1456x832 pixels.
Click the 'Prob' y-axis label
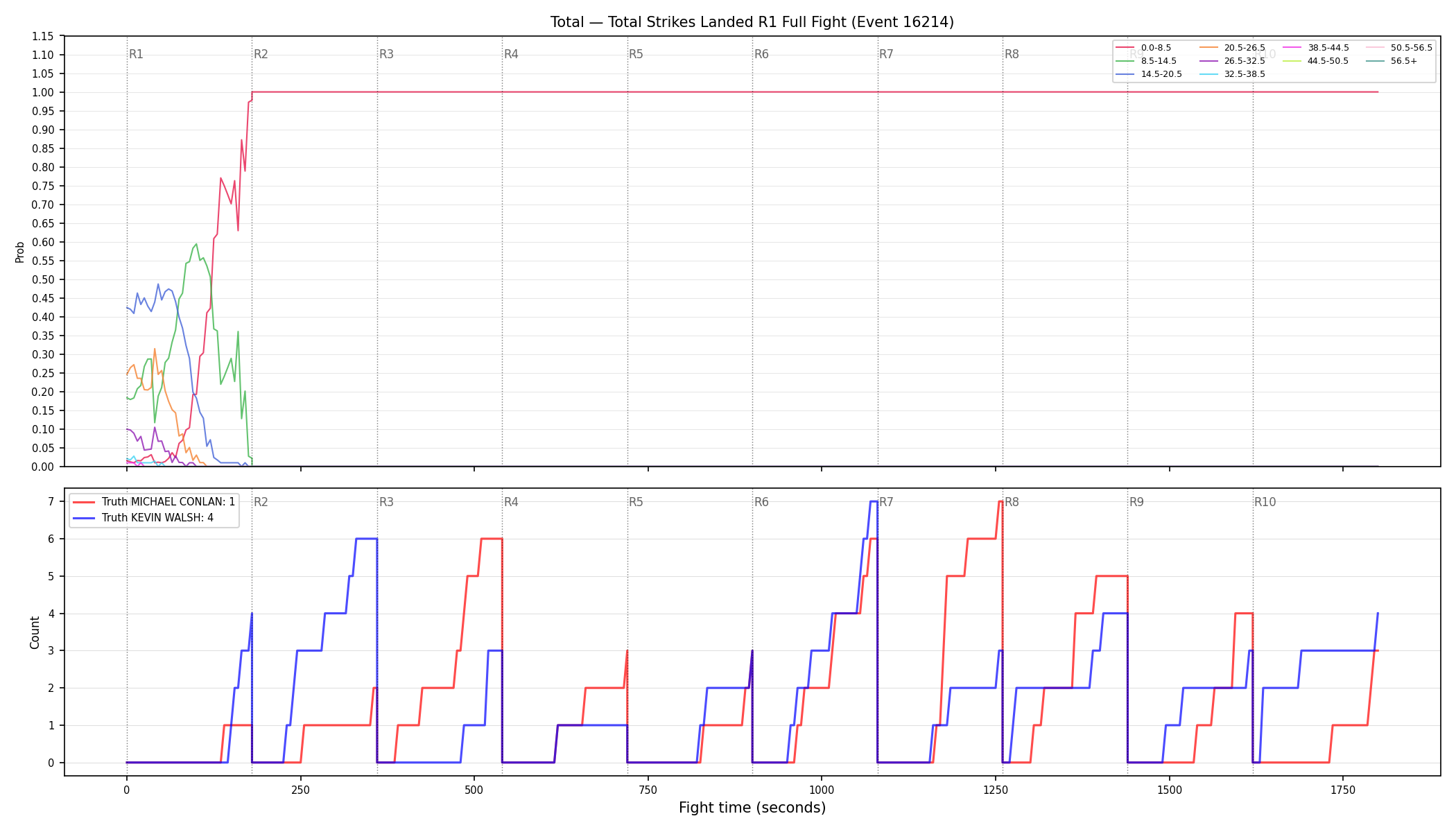(20, 252)
